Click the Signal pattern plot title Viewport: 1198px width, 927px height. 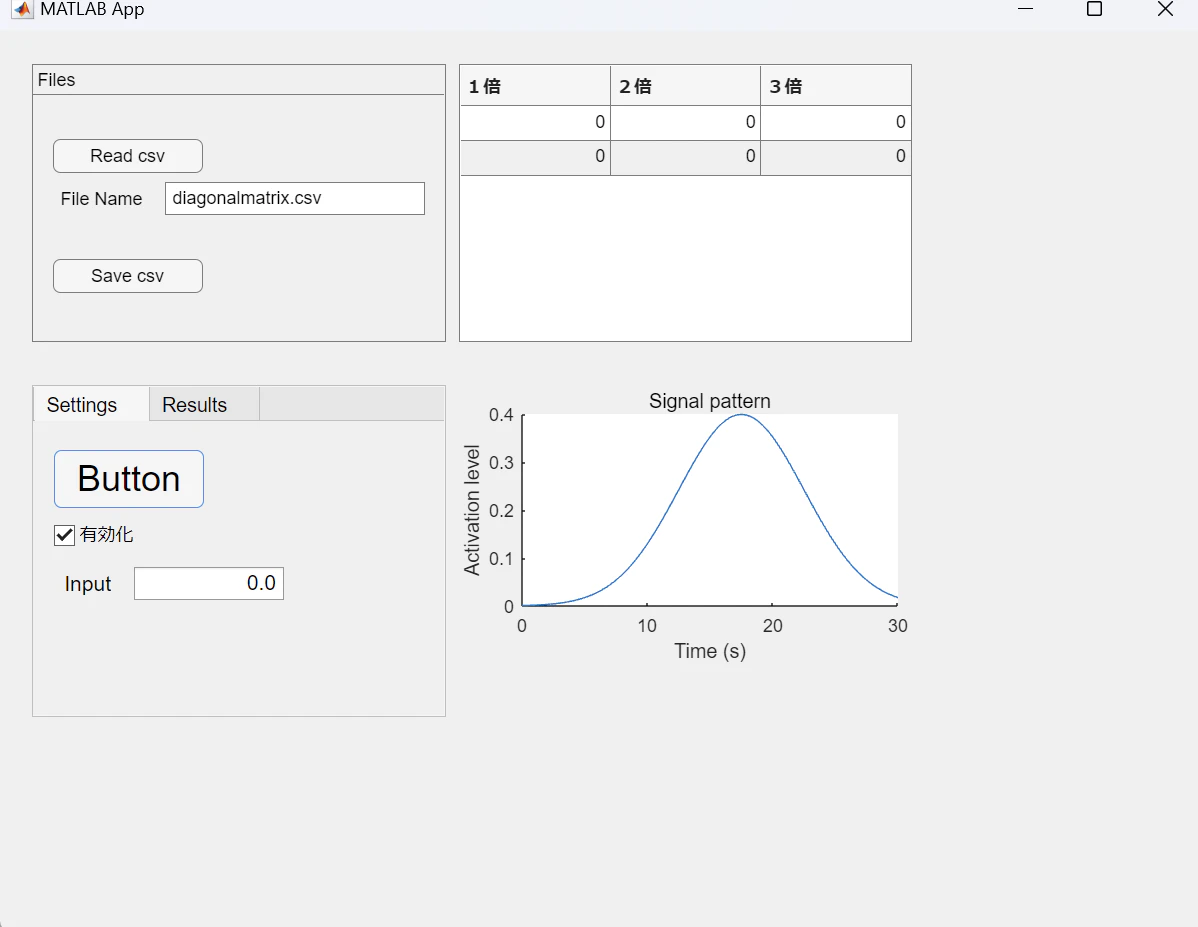pos(710,401)
